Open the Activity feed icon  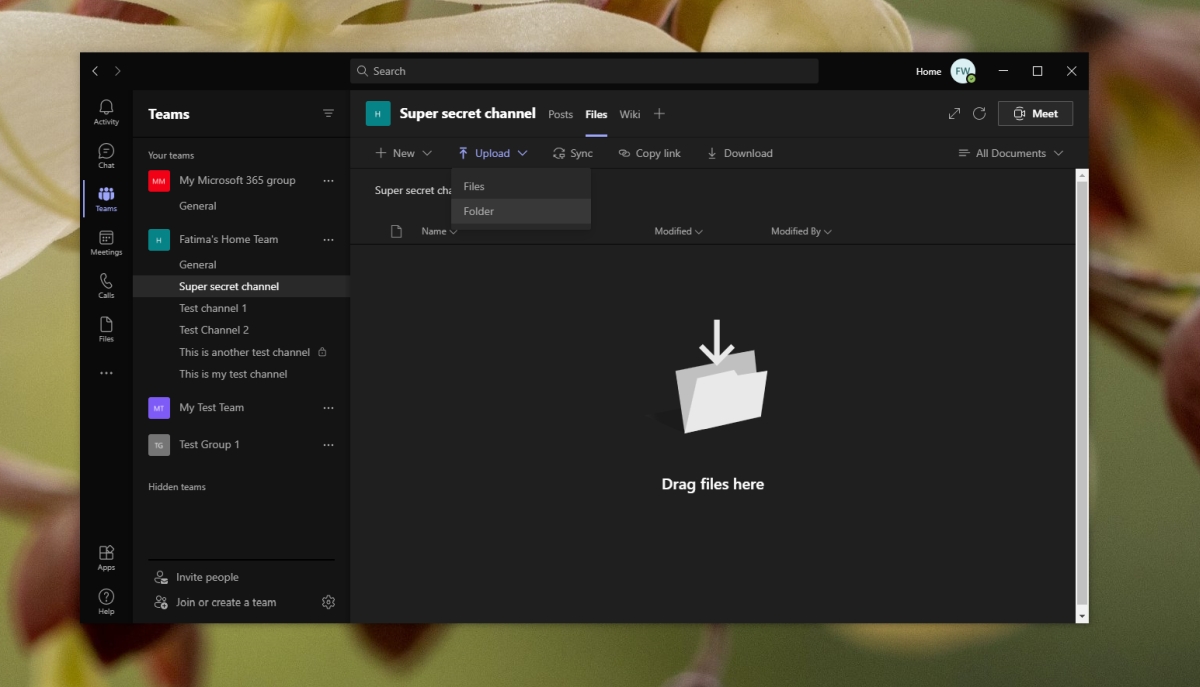pyautogui.click(x=106, y=112)
